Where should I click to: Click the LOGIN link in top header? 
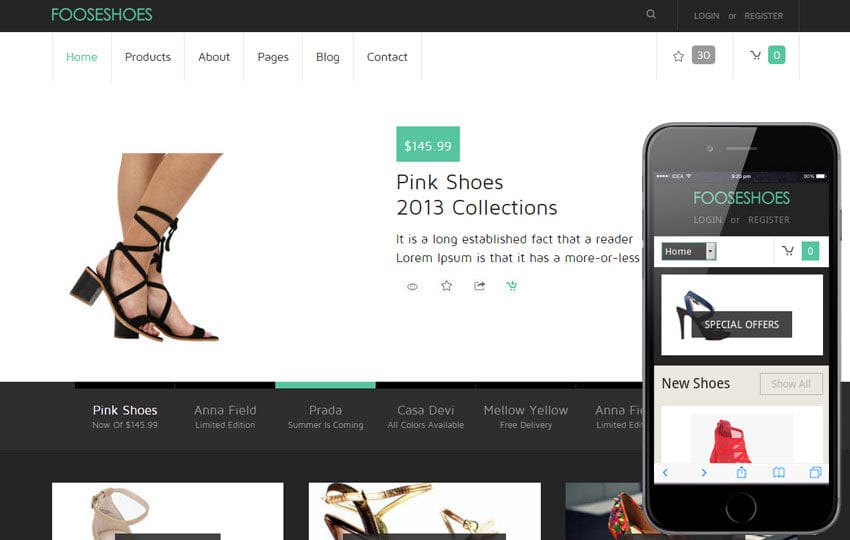click(x=706, y=16)
